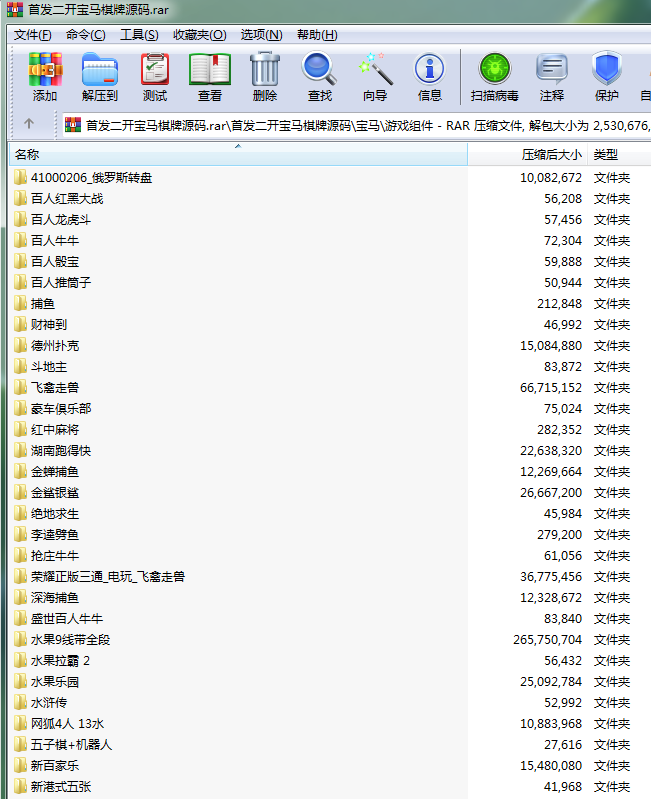Select the 金蝉捕鱼 folder row
The image size is (651, 799).
point(330,472)
